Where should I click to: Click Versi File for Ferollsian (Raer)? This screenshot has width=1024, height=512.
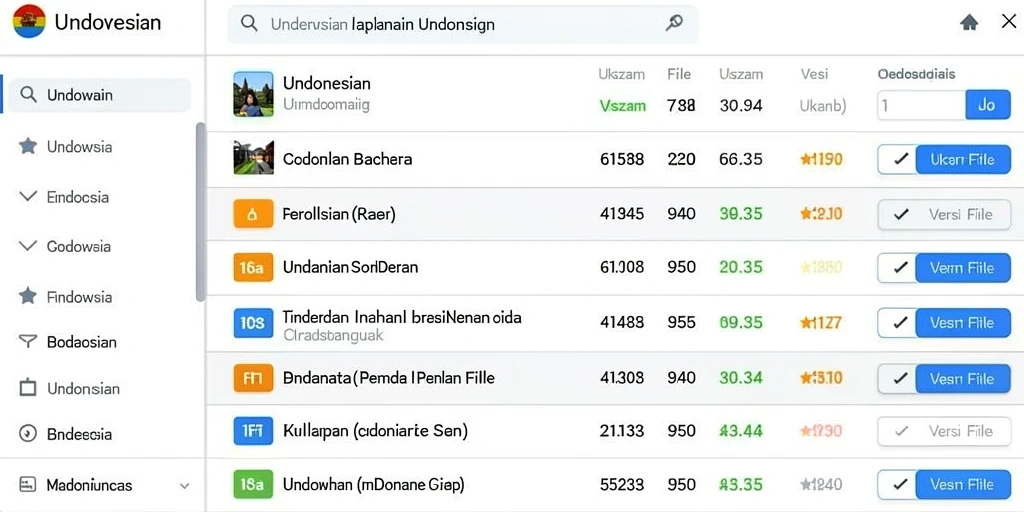961,214
